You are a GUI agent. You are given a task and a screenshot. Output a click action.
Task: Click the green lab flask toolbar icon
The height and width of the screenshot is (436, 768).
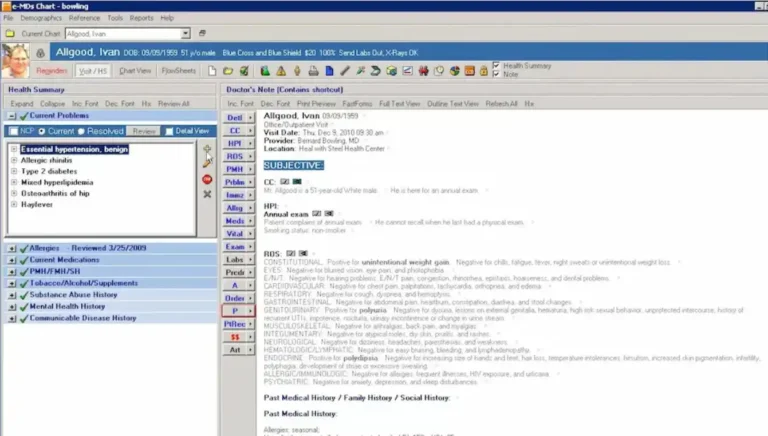tap(265, 71)
